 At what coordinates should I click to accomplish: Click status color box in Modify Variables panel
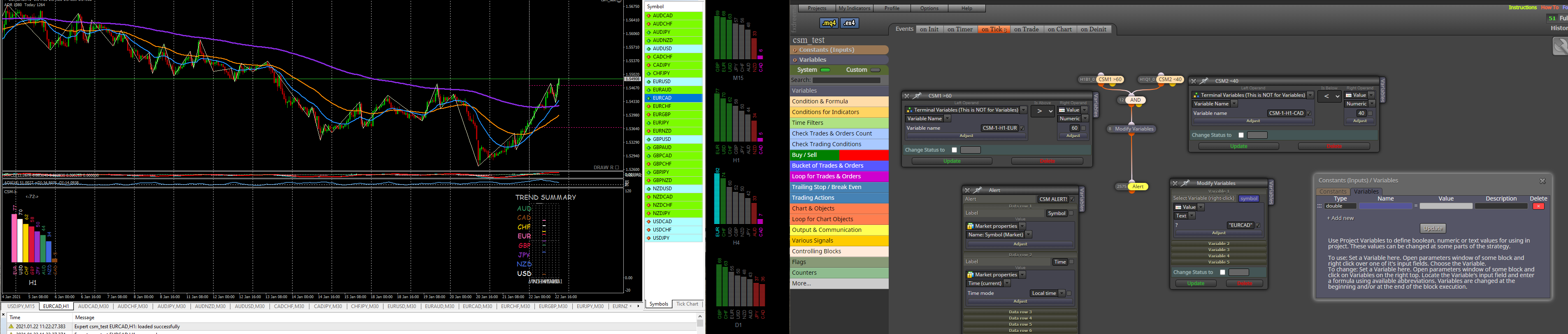1238,273
